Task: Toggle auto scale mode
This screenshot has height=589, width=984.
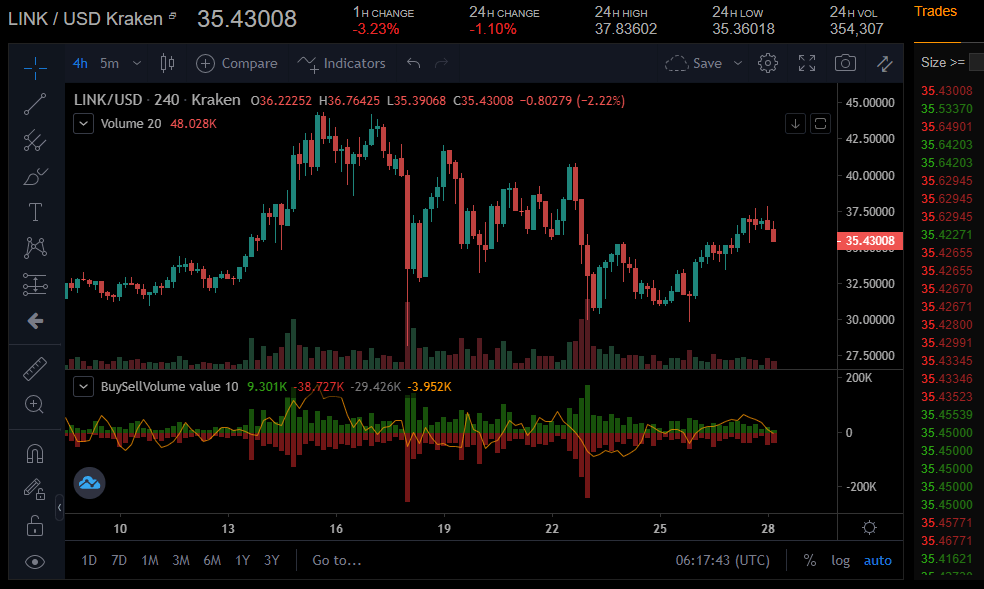Action: (877, 560)
